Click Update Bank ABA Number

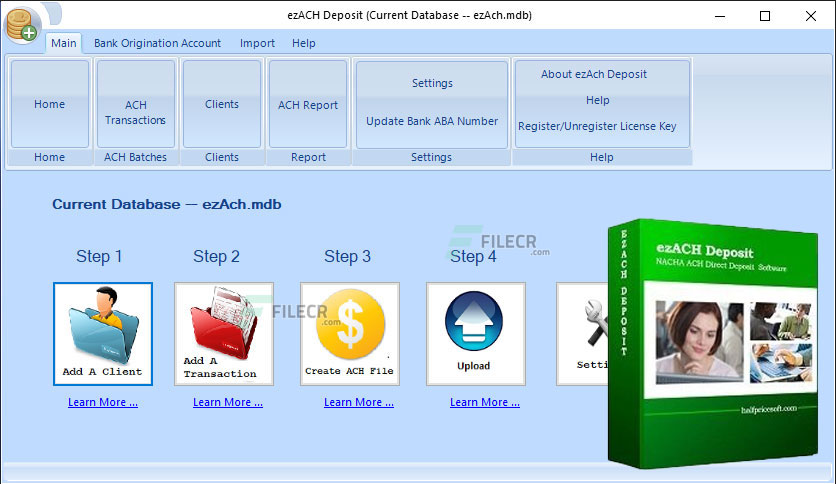point(432,121)
